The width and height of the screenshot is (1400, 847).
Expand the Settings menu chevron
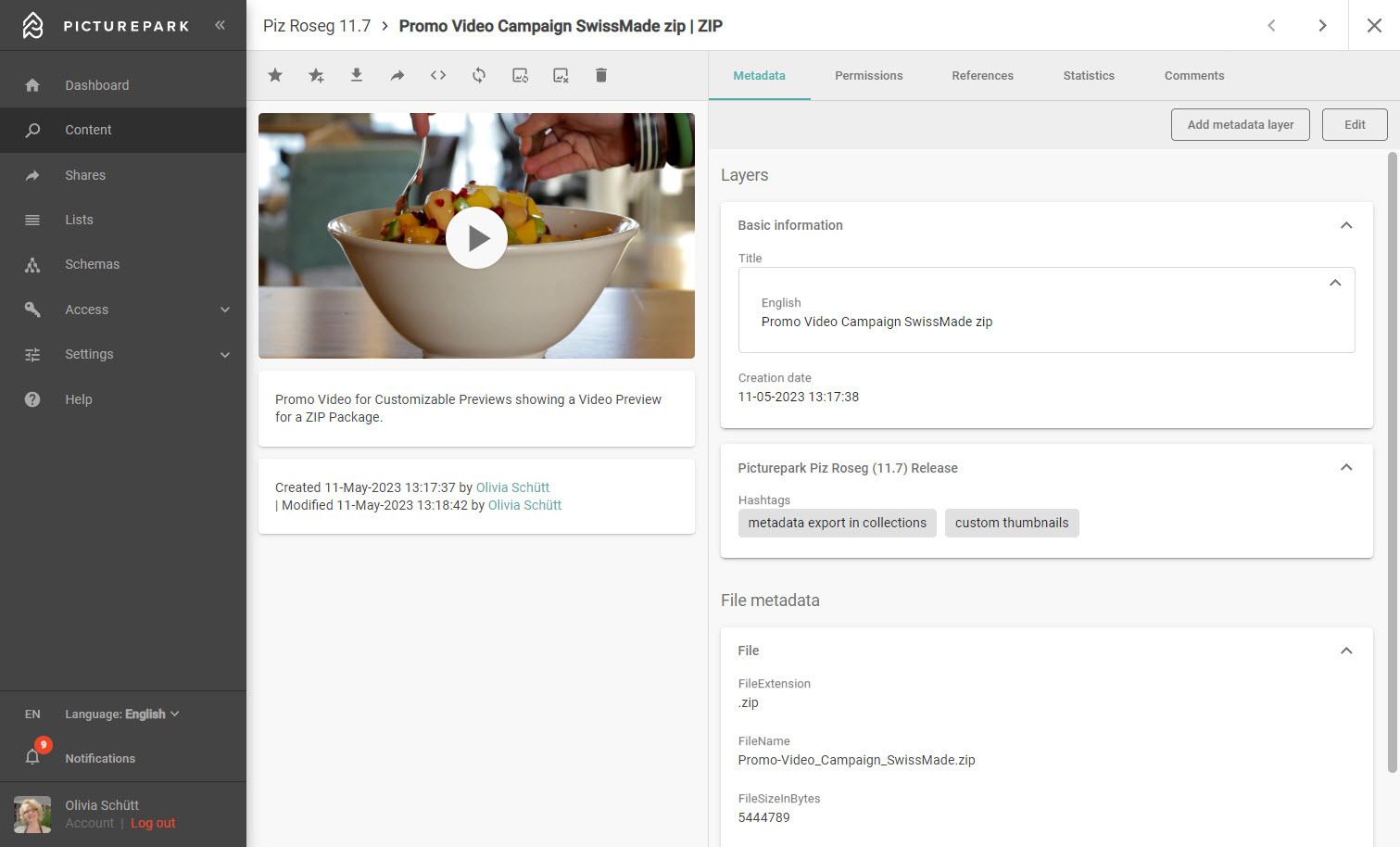pyautogui.click(x=225, y=354)
